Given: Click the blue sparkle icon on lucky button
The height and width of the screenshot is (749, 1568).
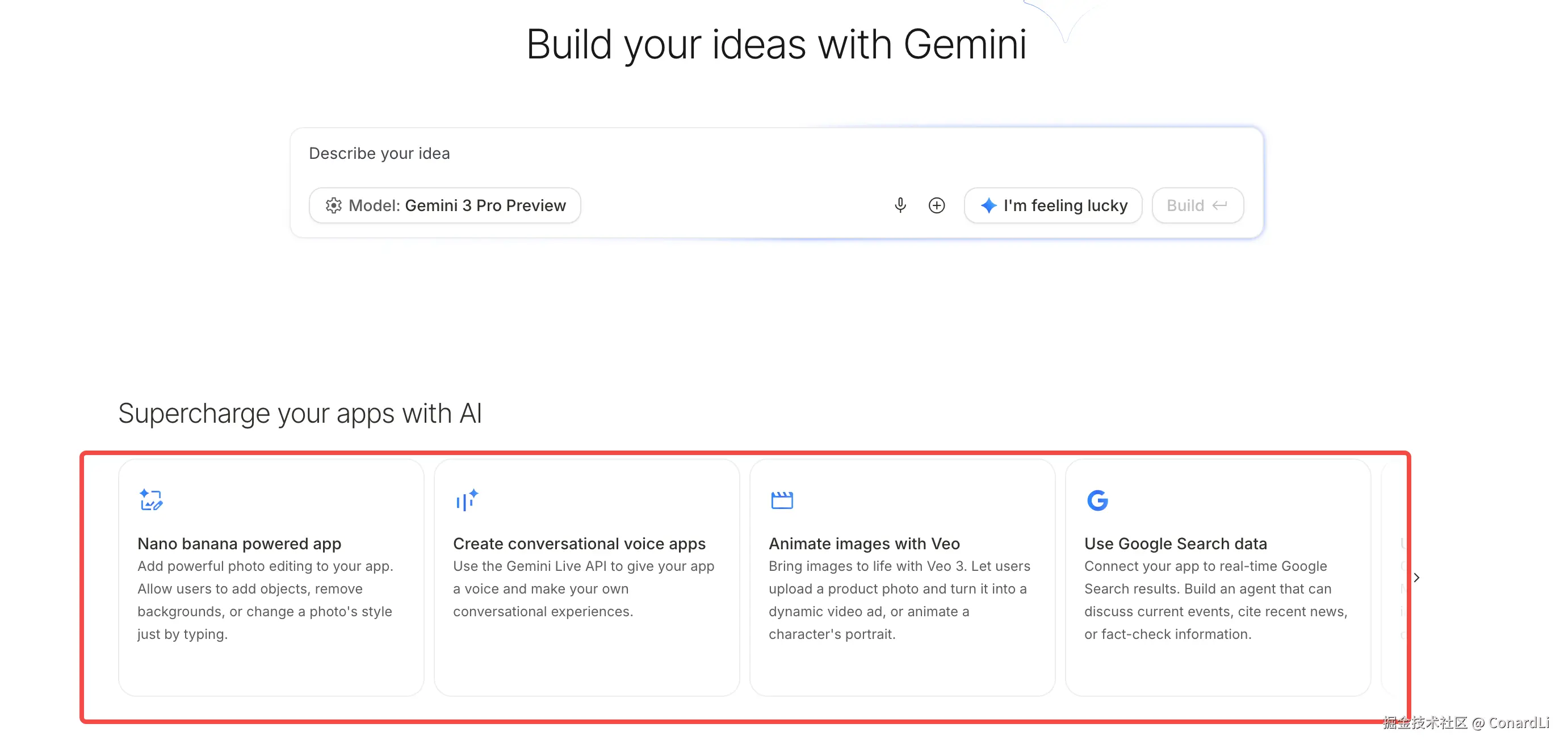Looking at the screenshot, I should click(x=988, y=205).
